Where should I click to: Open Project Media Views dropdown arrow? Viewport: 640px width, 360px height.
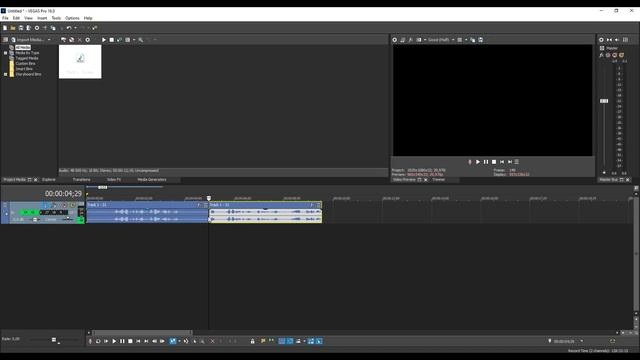134,40
